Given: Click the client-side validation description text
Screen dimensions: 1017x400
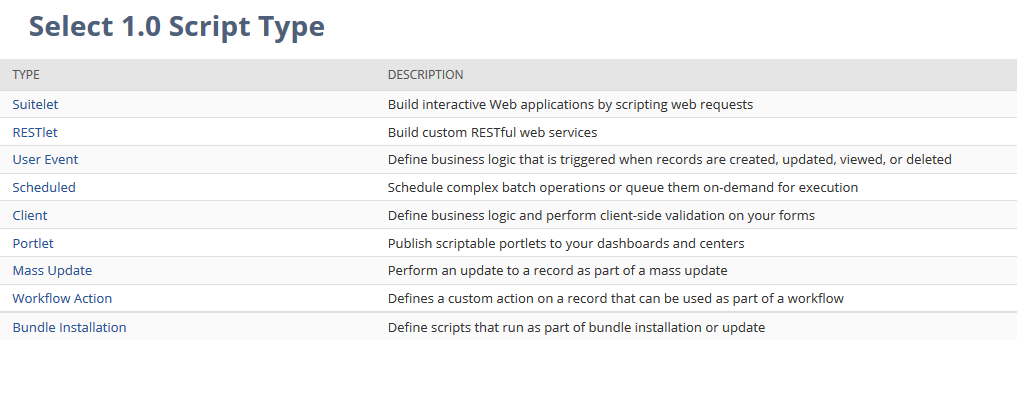Looking at the screenshot, I should coord(601,215).
